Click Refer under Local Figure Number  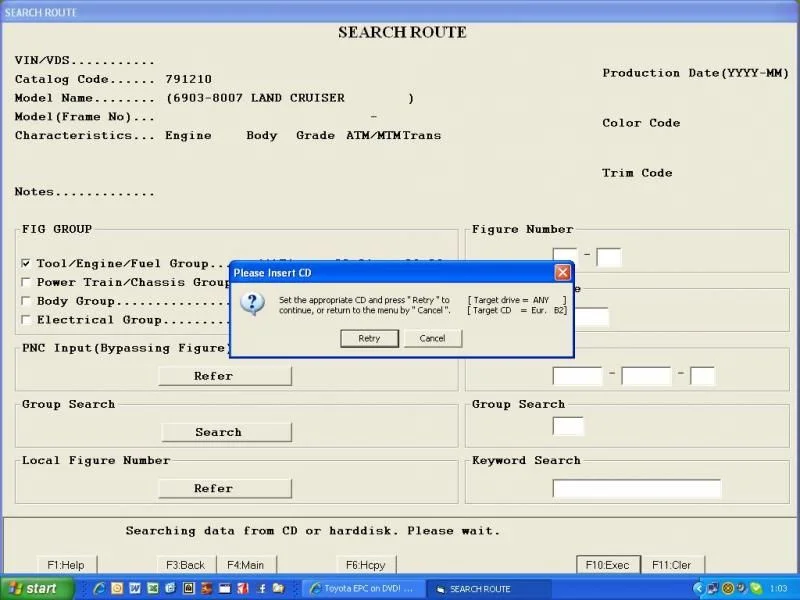(225, 488)
